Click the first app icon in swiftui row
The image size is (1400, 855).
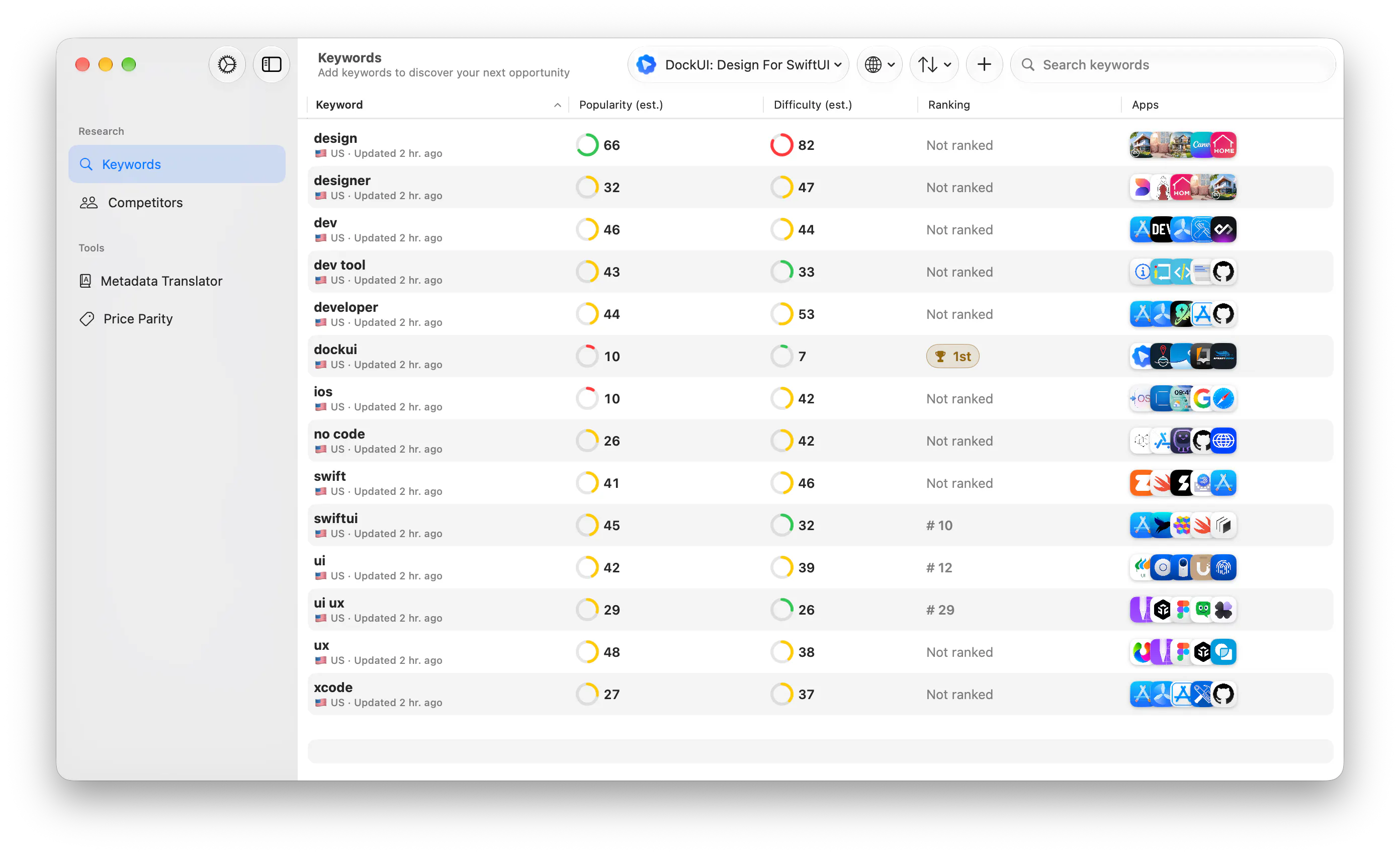[1141, 525]
